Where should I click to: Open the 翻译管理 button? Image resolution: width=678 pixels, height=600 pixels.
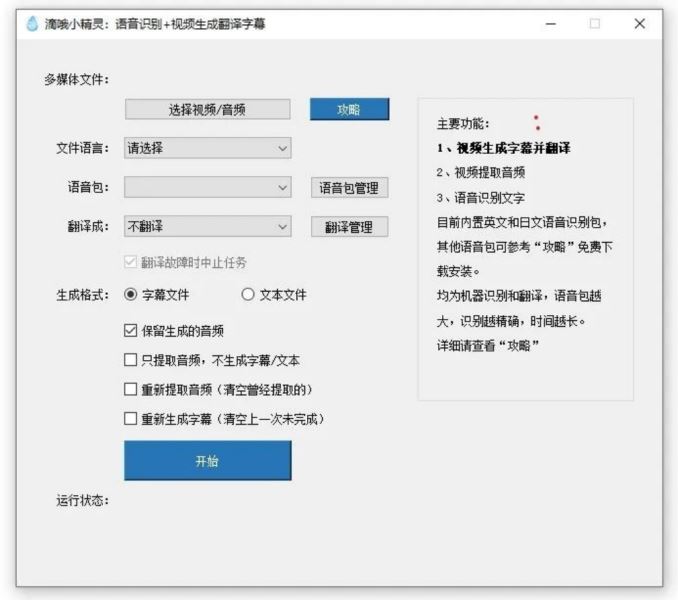349,227
